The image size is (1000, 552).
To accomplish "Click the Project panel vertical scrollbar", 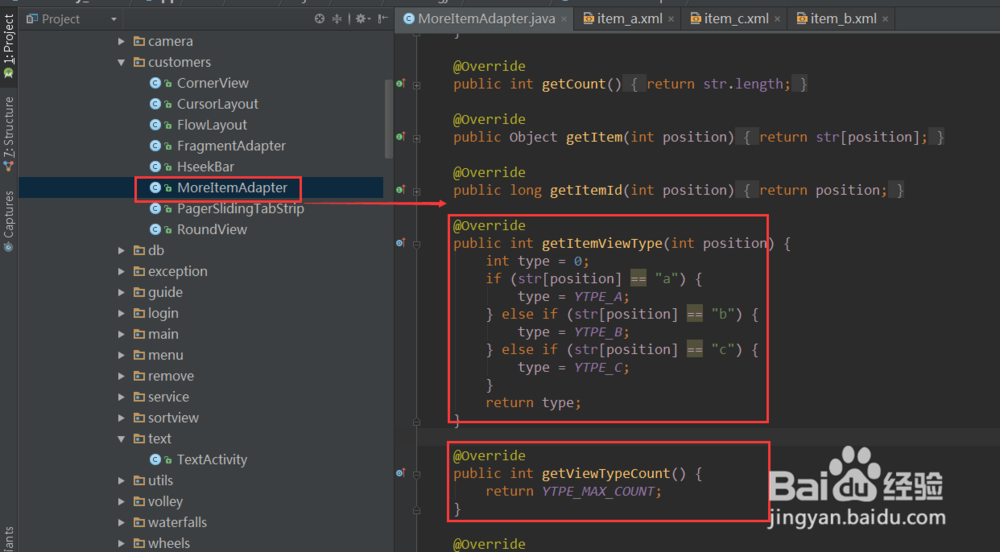I will 388,119.
